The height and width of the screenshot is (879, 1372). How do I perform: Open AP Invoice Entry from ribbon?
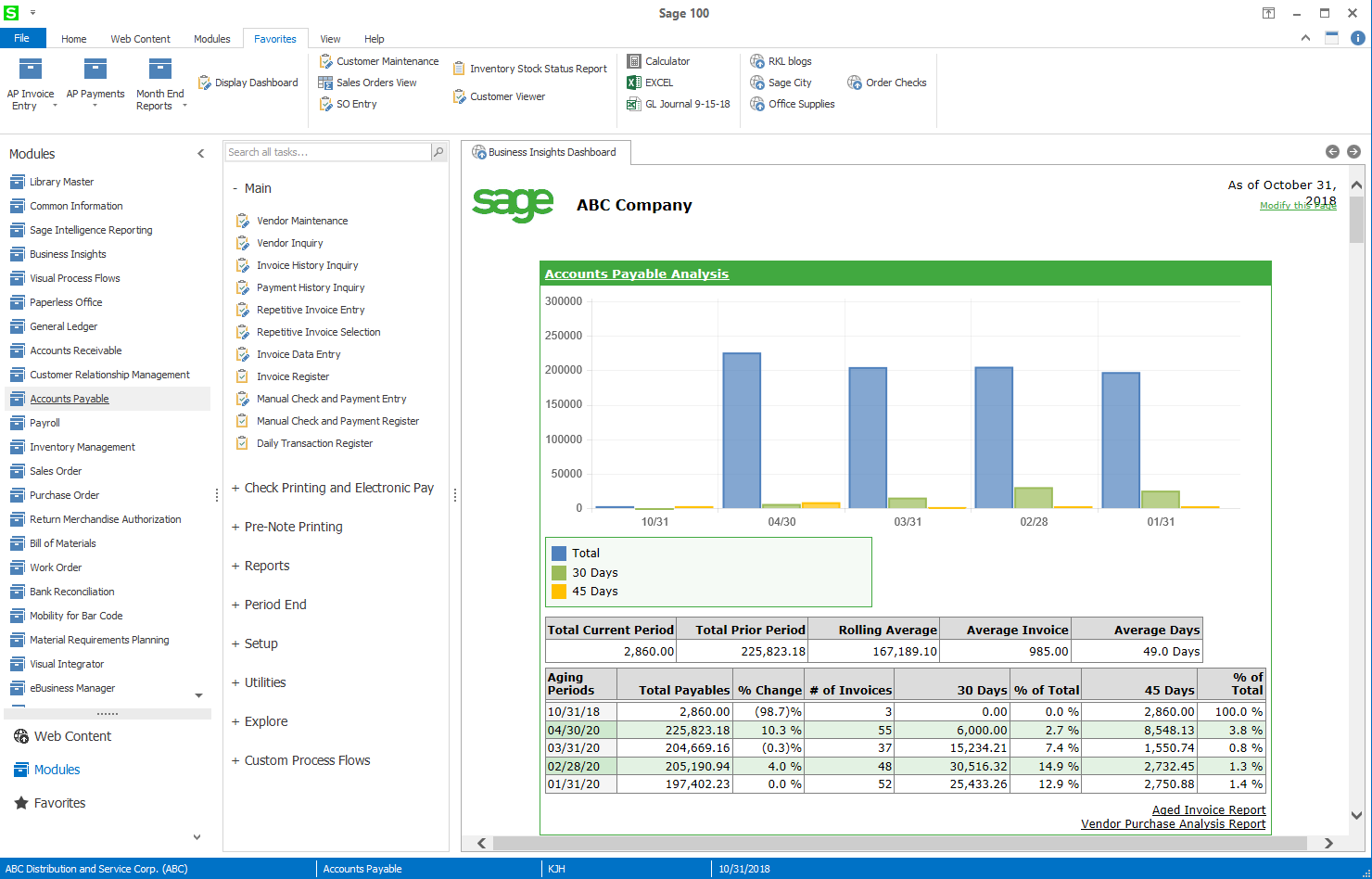coord(30,83)
